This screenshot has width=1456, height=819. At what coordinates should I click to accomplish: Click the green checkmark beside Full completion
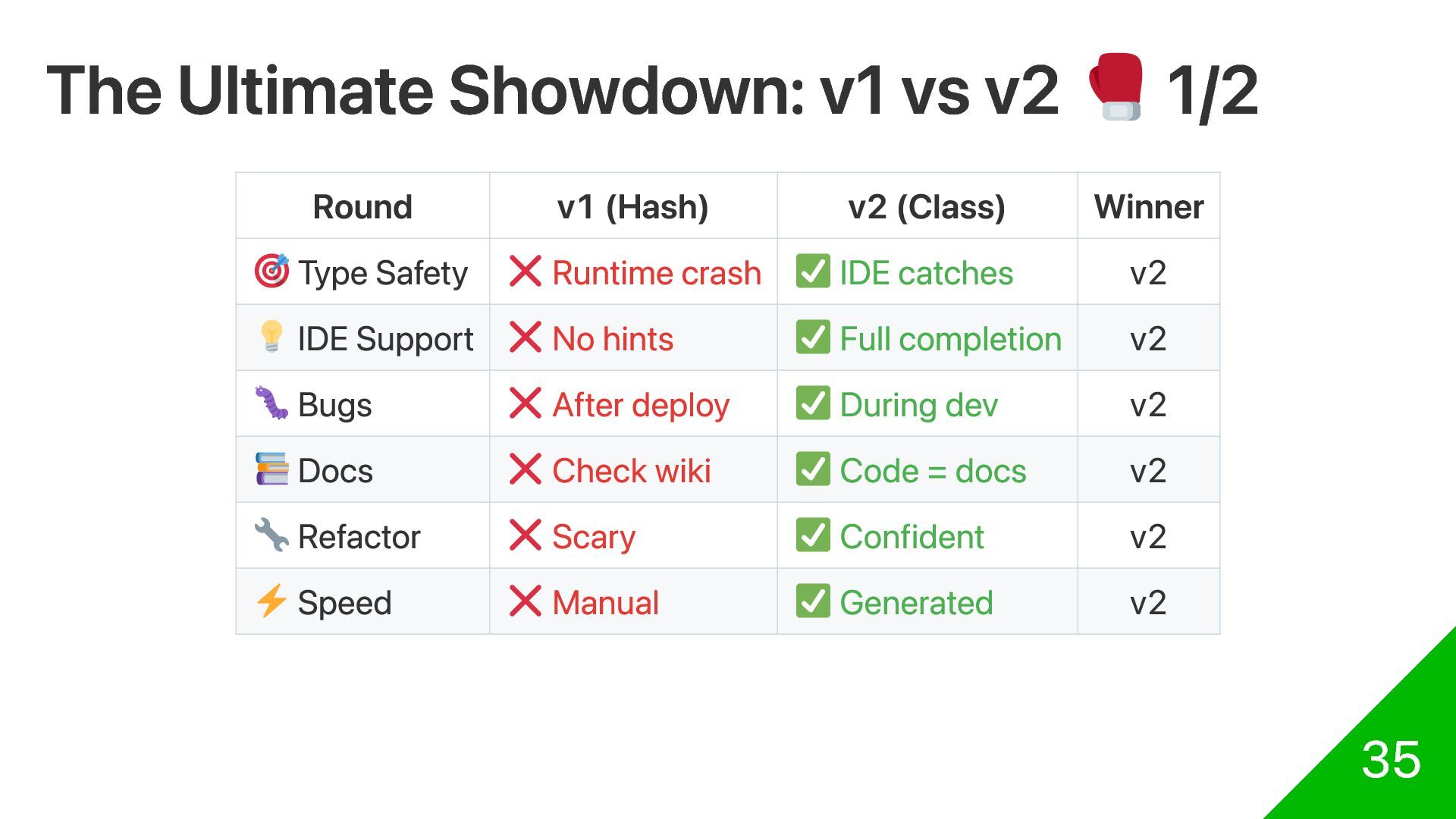coord(813,337)
